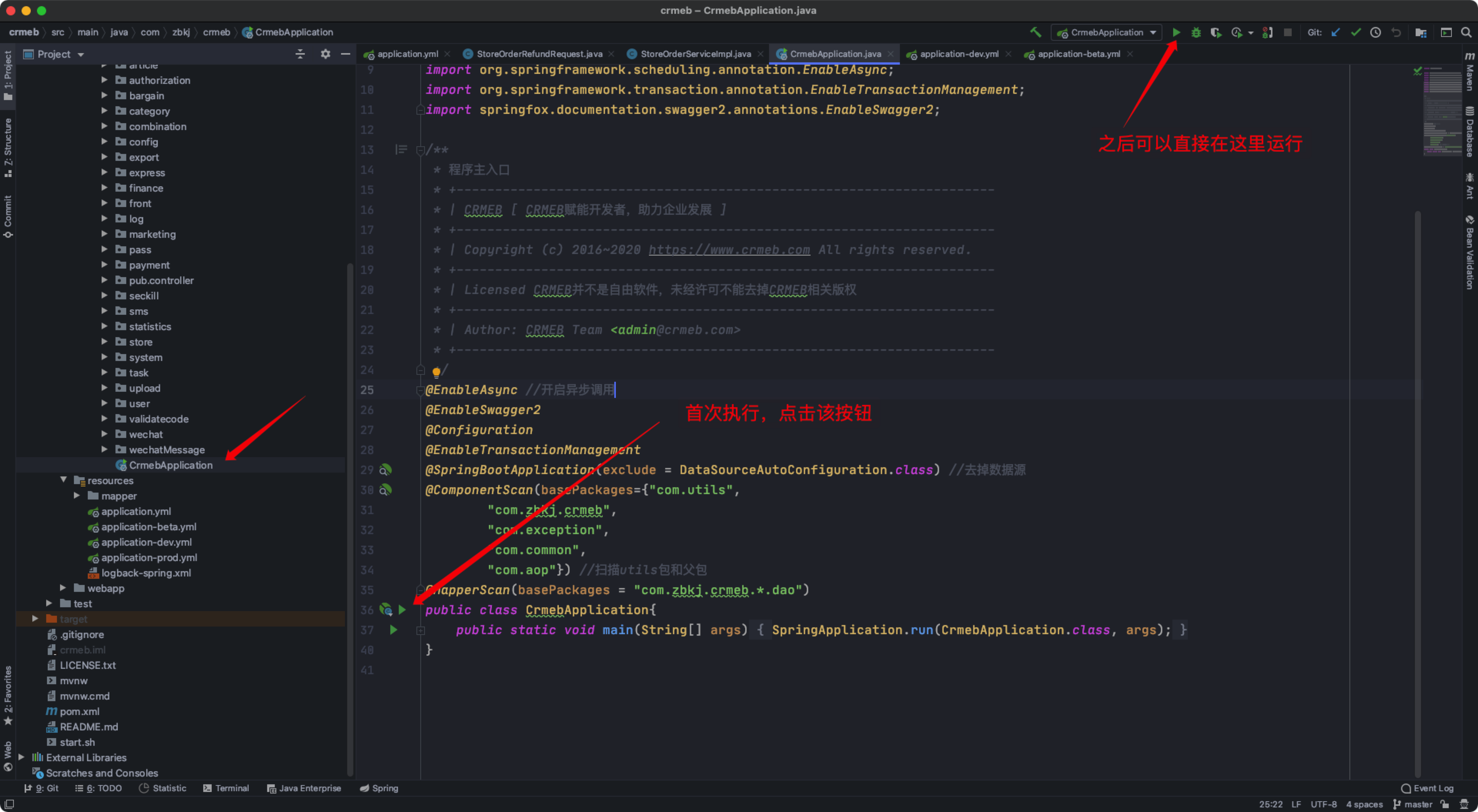Click the run gutter icon on line 36
This screenshot has width=1478, height=812.
401,610
